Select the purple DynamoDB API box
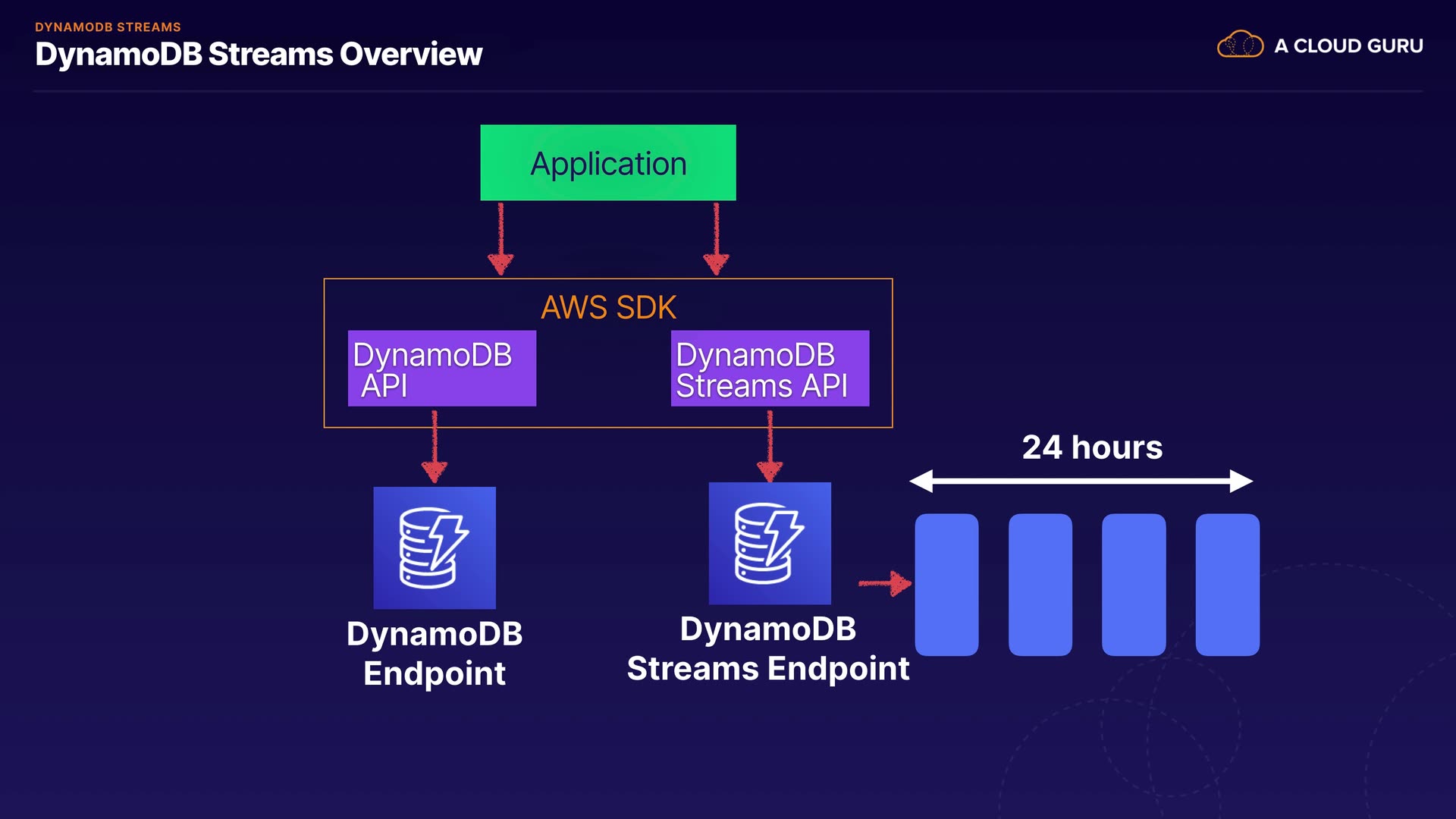1456x819 pixels. point(441,369)
